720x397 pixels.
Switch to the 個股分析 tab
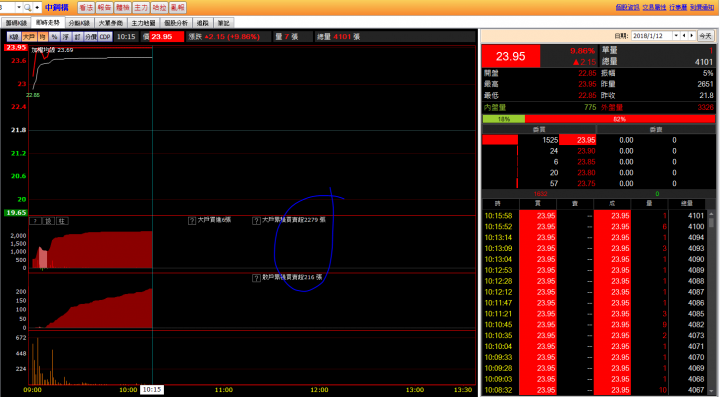click(x=176, y=23)
